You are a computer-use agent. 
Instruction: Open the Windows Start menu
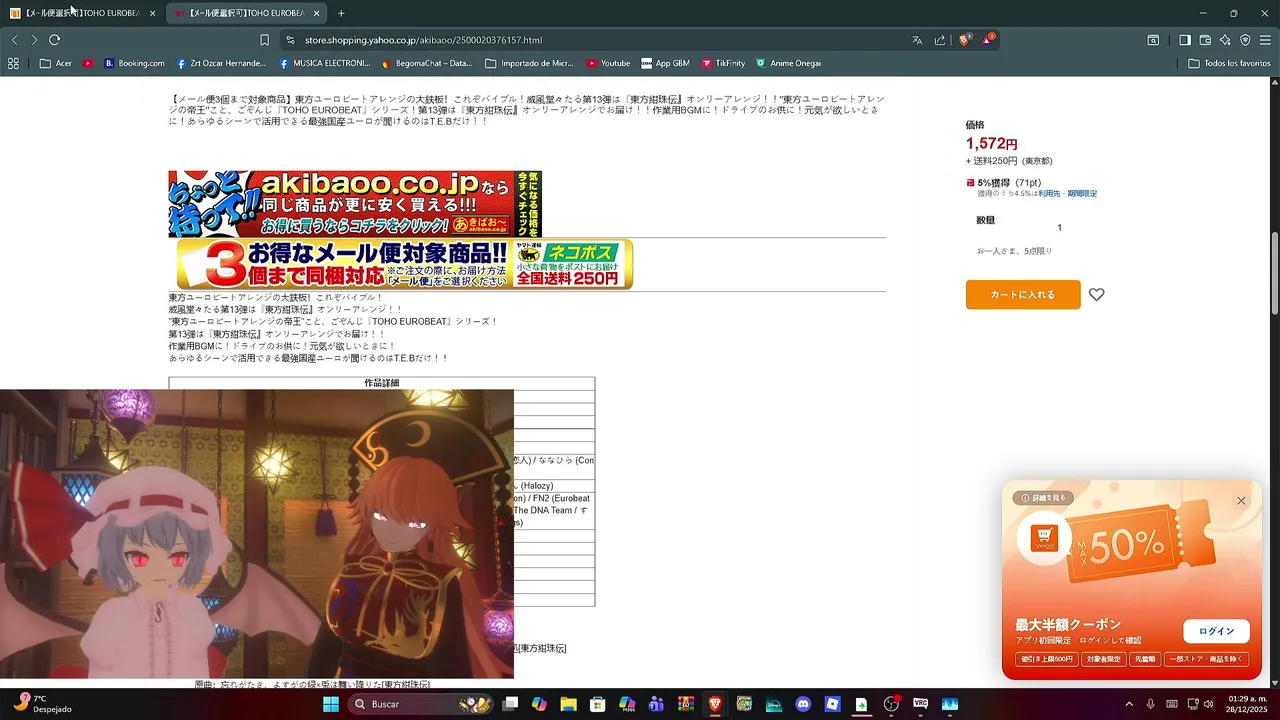point(331,704)
